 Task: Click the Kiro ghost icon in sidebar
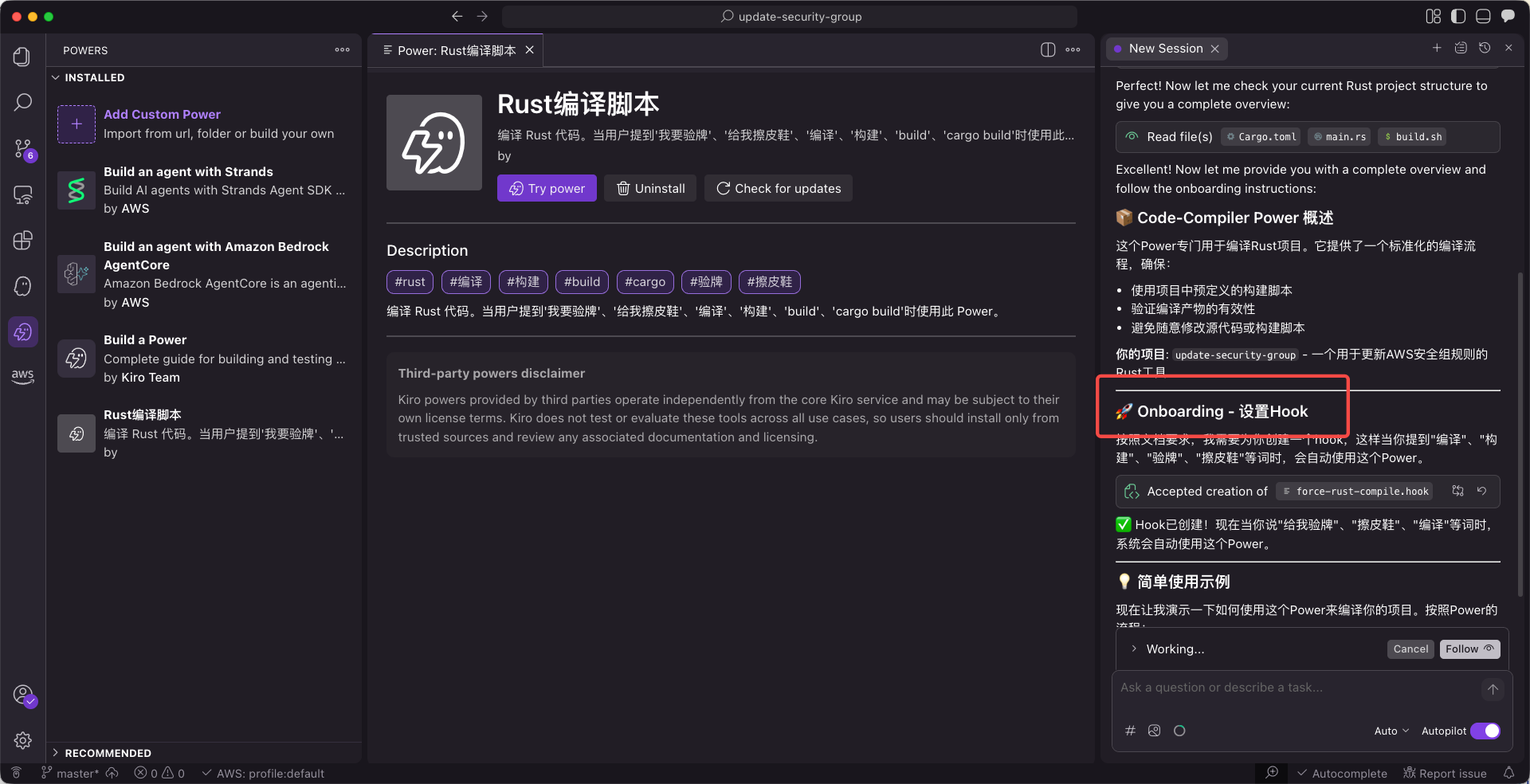coord(22,286)
